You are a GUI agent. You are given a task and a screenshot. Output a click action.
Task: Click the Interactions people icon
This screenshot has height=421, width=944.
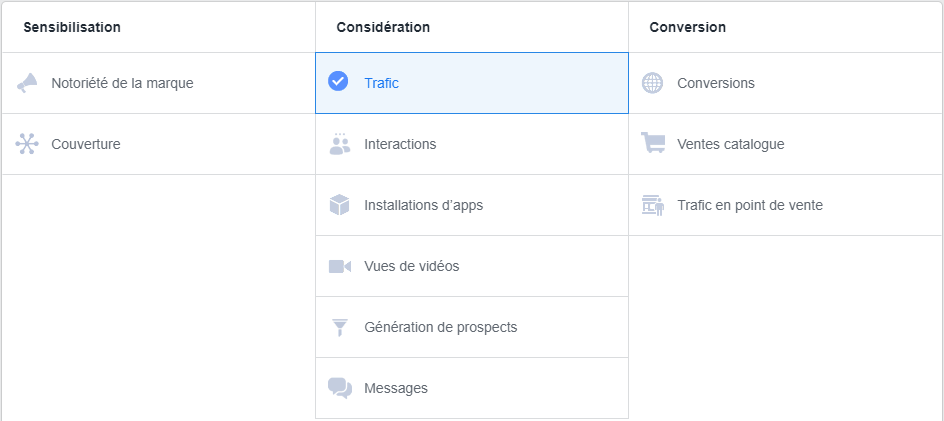[x=340, y=144]
